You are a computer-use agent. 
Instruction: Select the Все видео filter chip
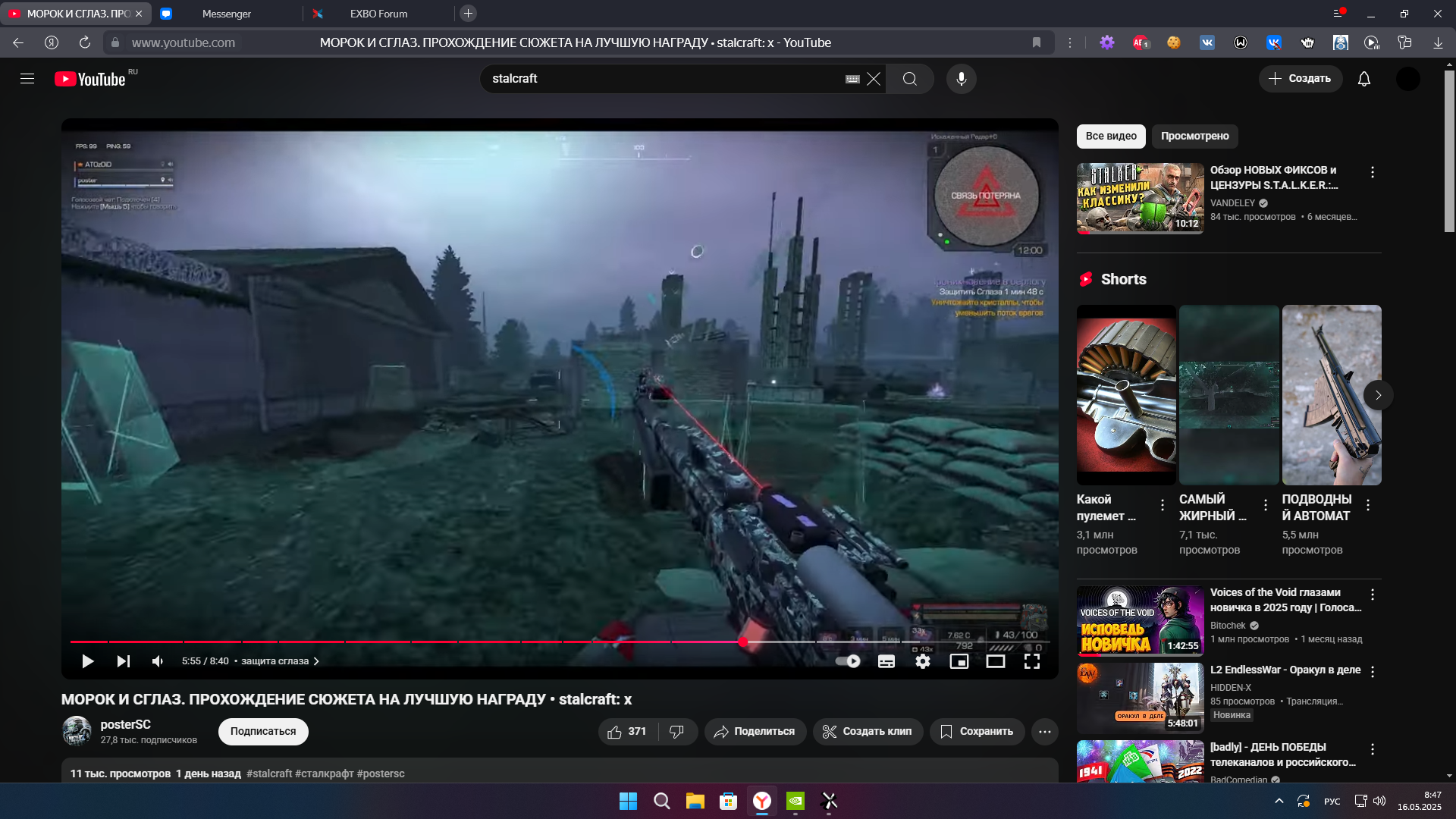click(1111, 136)
